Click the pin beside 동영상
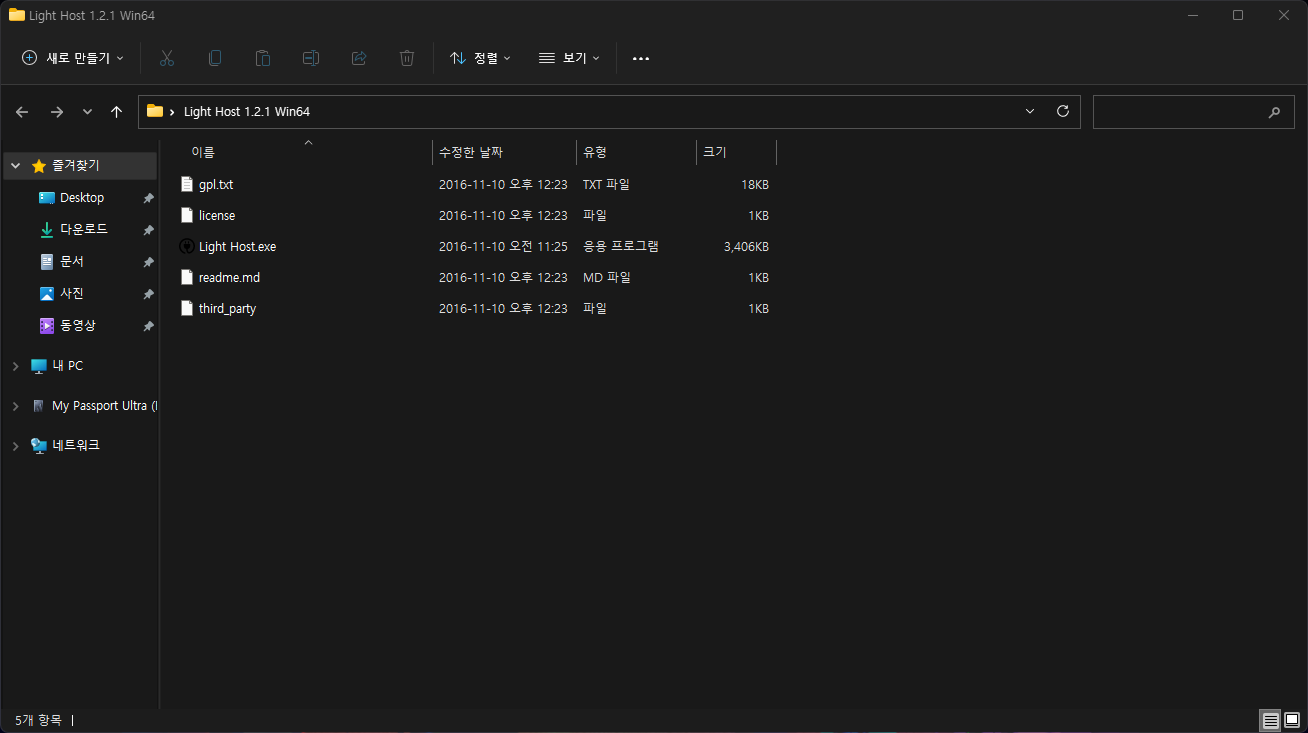 coord(148,326)
